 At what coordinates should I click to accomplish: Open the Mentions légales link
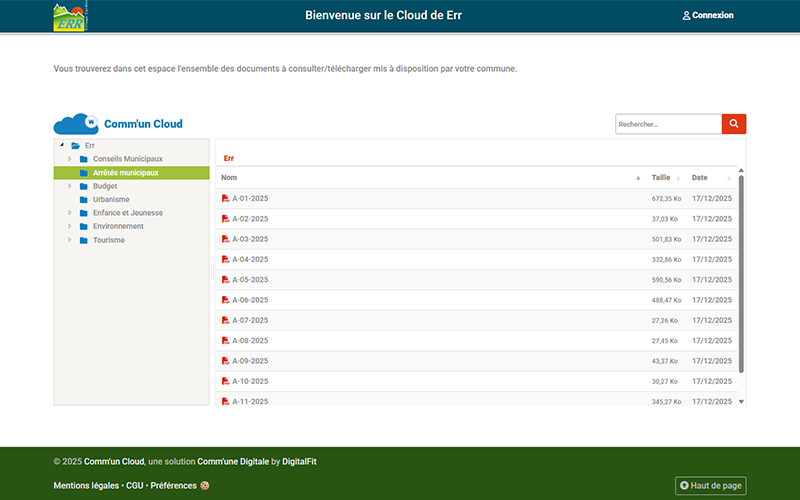pos(86,486)
